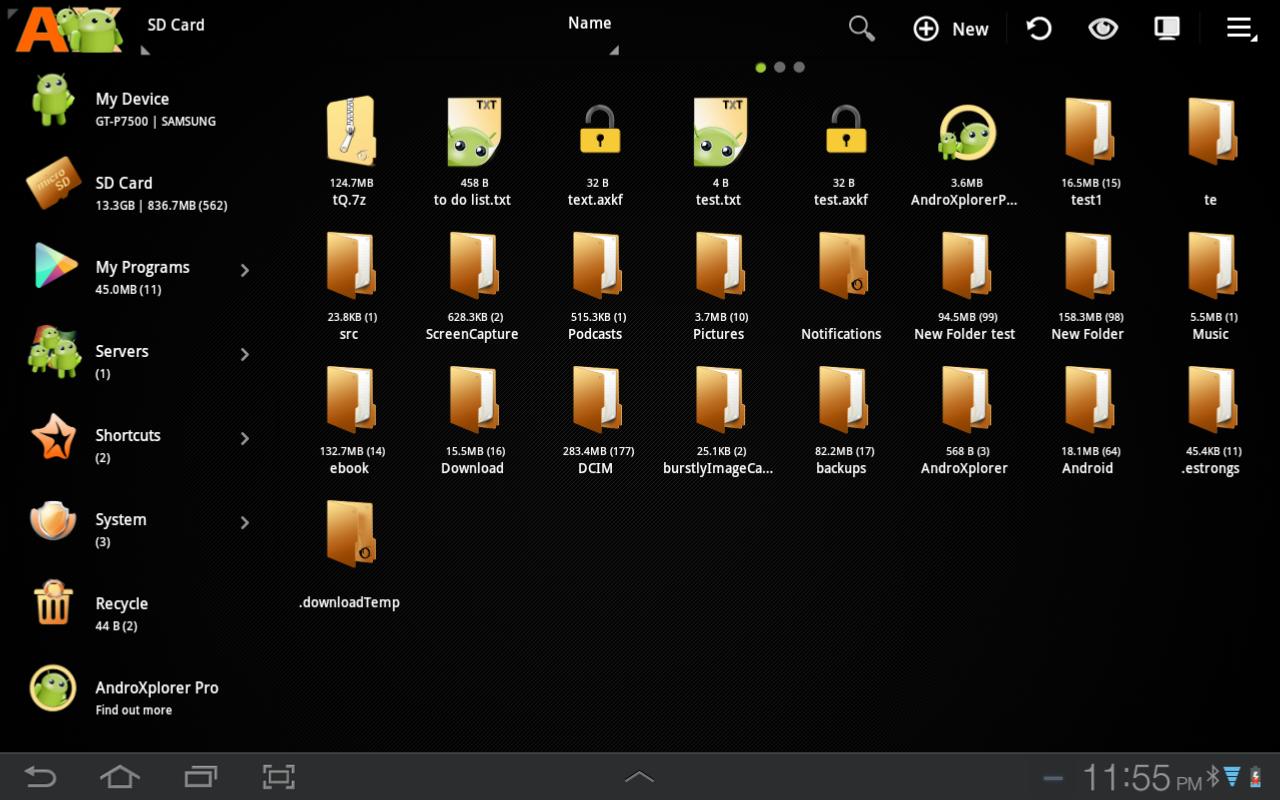
Task: Click the search magnifier icon
Action: (x=861, y=28)
